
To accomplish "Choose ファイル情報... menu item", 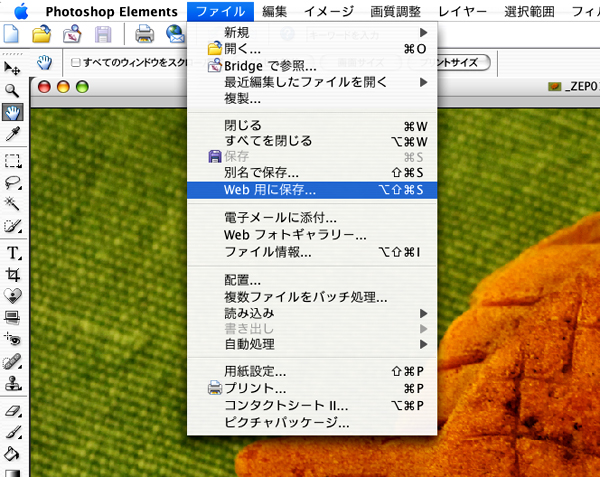I will tap(312, 252).
